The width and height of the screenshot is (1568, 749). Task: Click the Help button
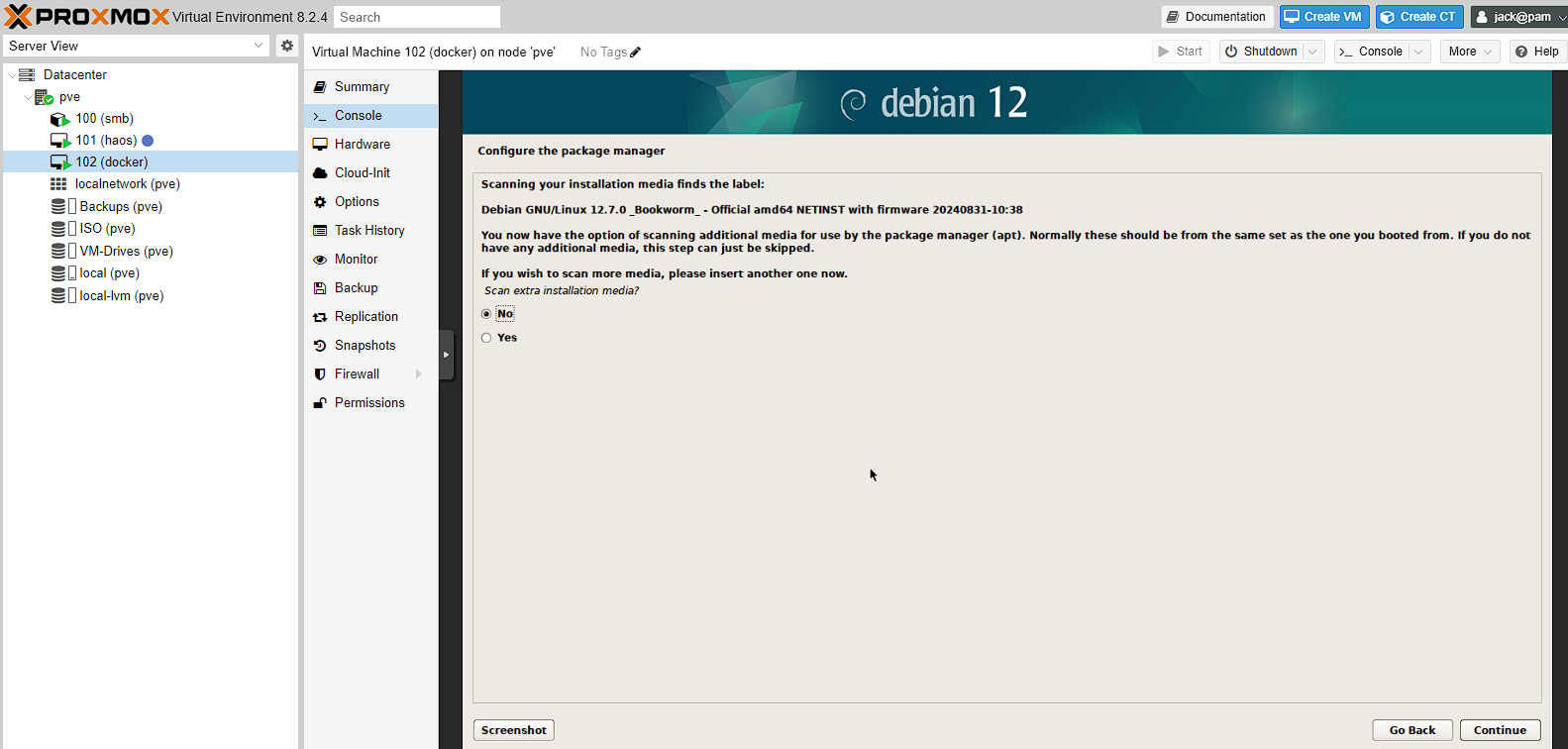(1537, 52)
